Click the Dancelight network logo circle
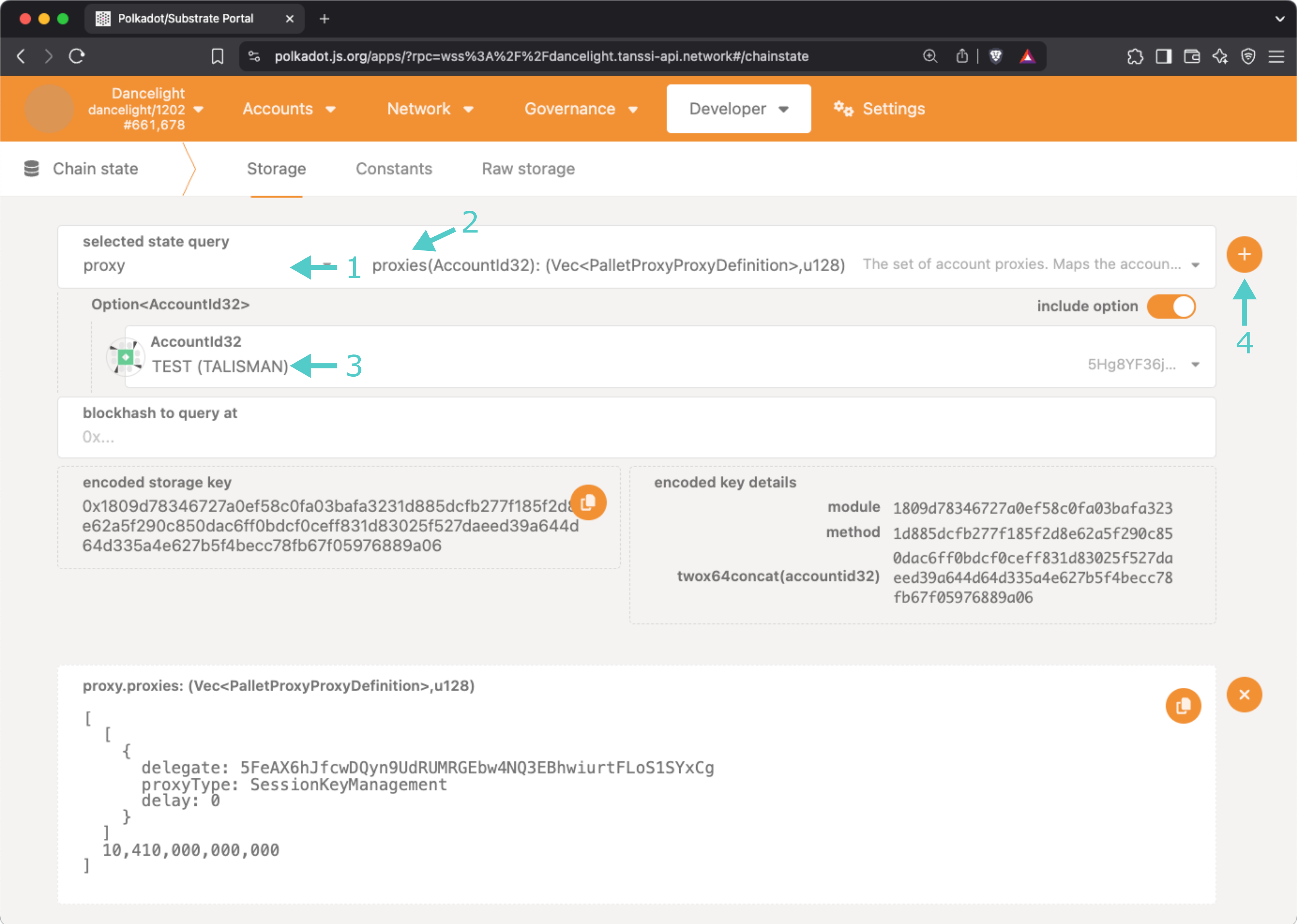1298x924 pixels. click(49, 109)
